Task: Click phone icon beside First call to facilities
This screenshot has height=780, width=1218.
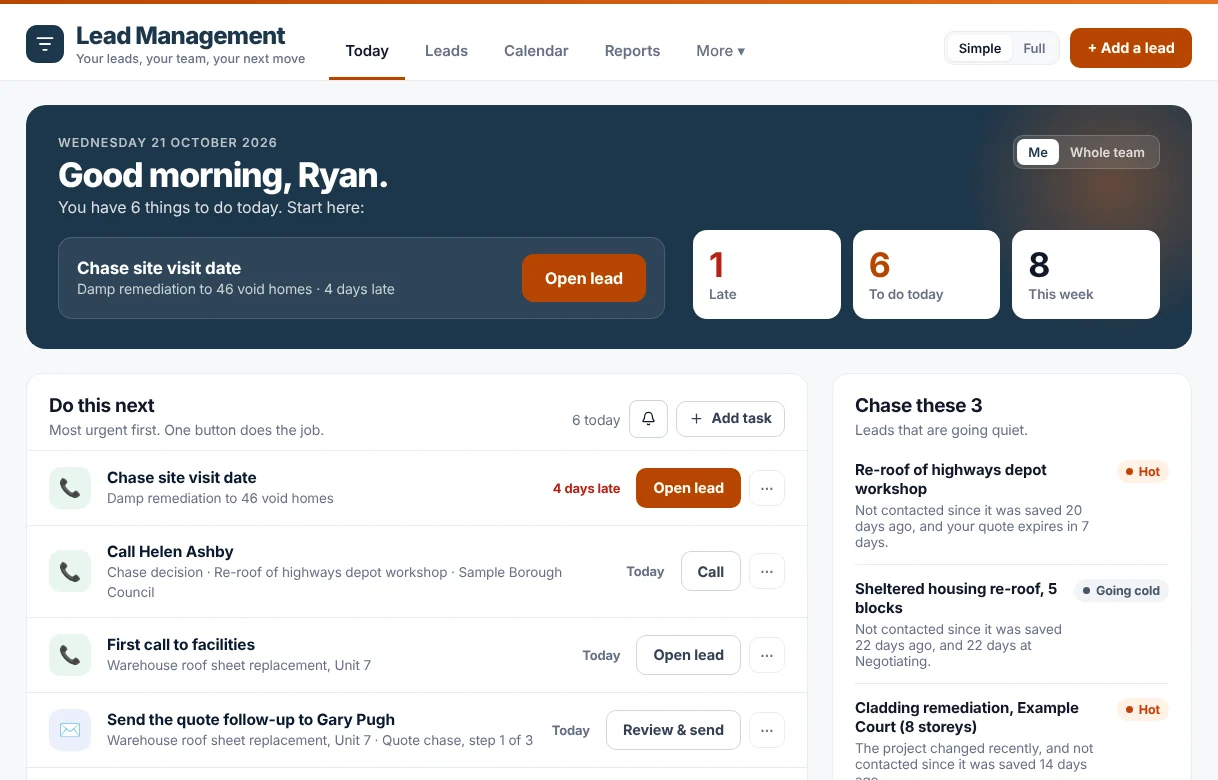Action: 70,655
